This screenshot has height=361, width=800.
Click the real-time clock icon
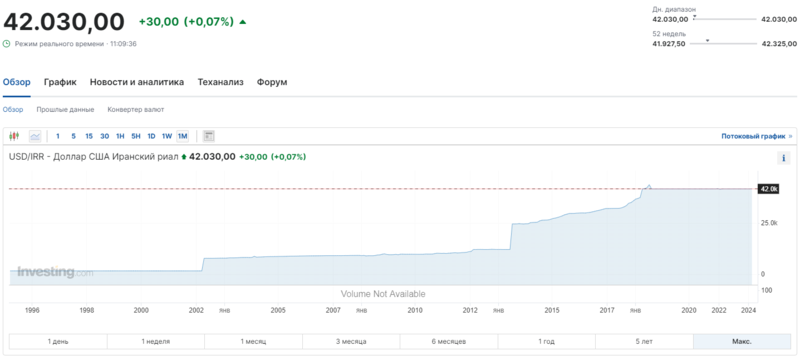coord(7,44)
